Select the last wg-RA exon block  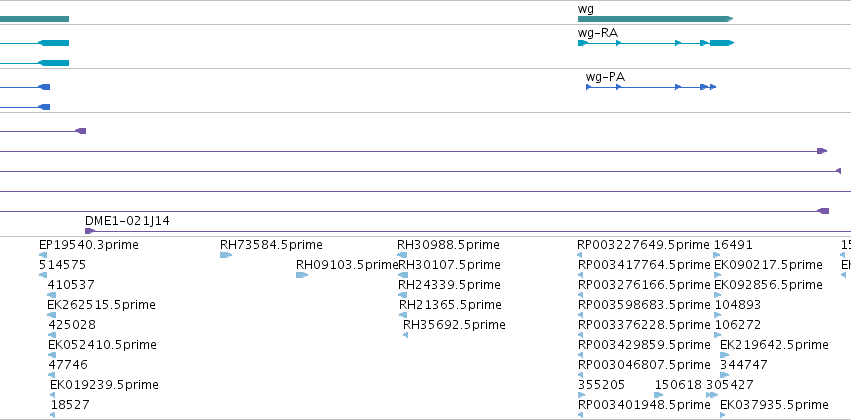(x=722, y=43)
